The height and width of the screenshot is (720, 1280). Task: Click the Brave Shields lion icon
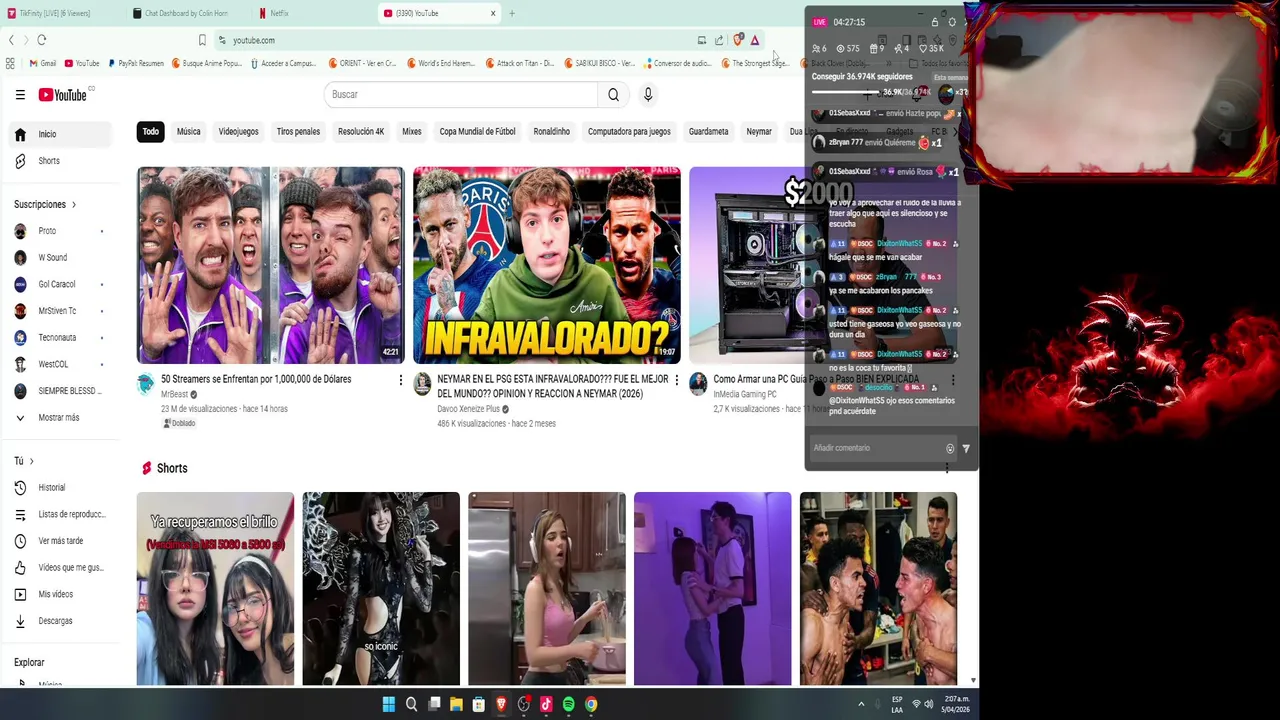tap(738, 40)
